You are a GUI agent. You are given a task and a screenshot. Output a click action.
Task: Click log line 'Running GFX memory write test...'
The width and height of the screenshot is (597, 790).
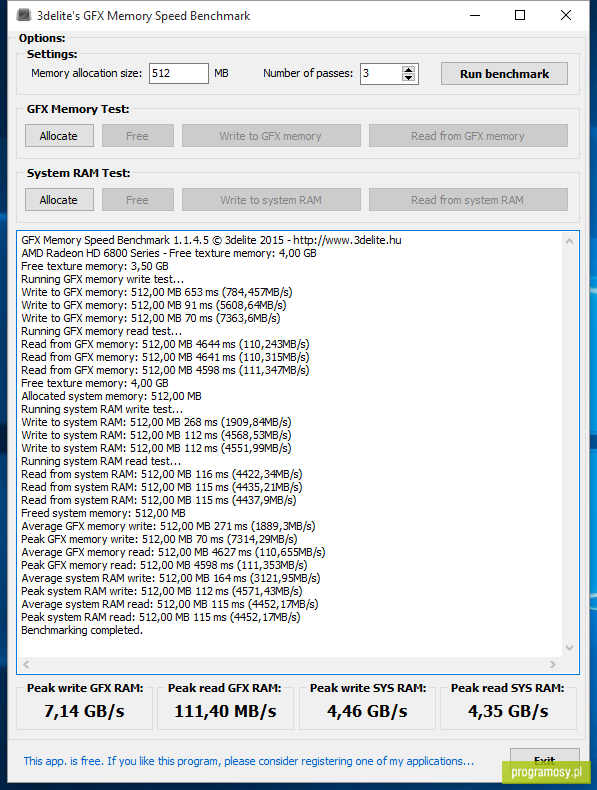103,279
